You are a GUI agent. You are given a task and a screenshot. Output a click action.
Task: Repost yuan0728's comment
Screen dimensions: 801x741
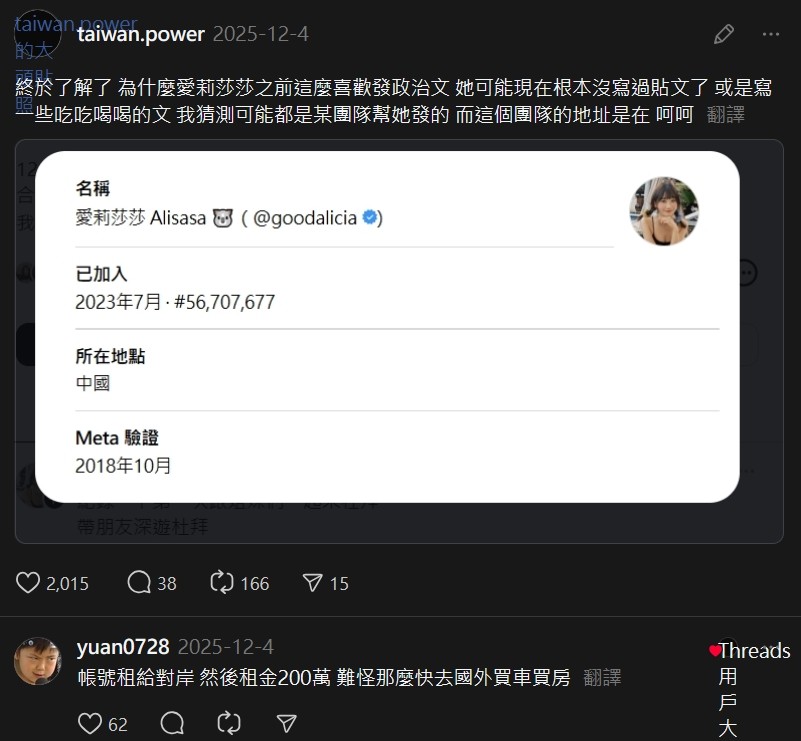[x=228, y=724]
